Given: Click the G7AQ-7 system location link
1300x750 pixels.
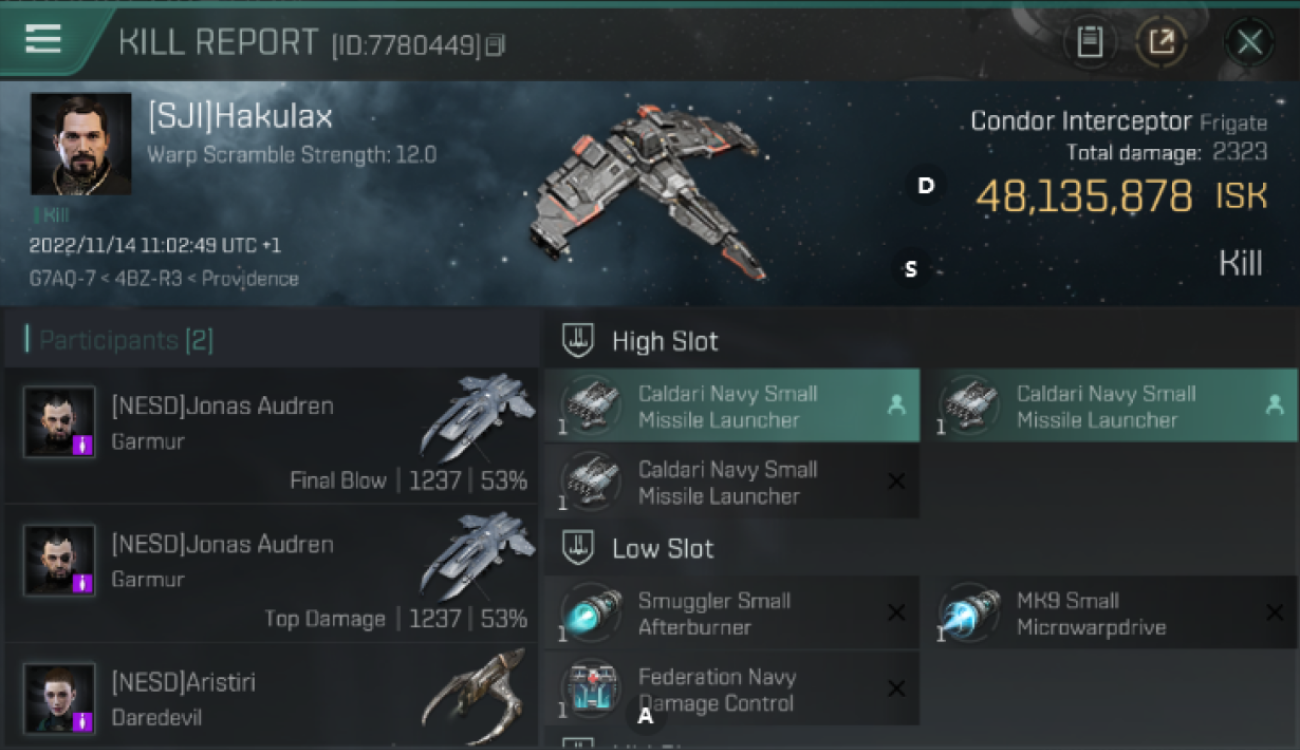Looking at the screenshot, I should click(x=58, y=279).
